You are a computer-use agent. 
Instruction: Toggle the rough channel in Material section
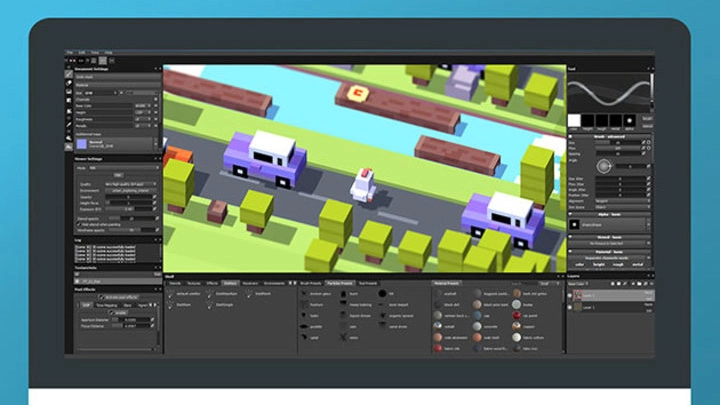coord(618,265)
